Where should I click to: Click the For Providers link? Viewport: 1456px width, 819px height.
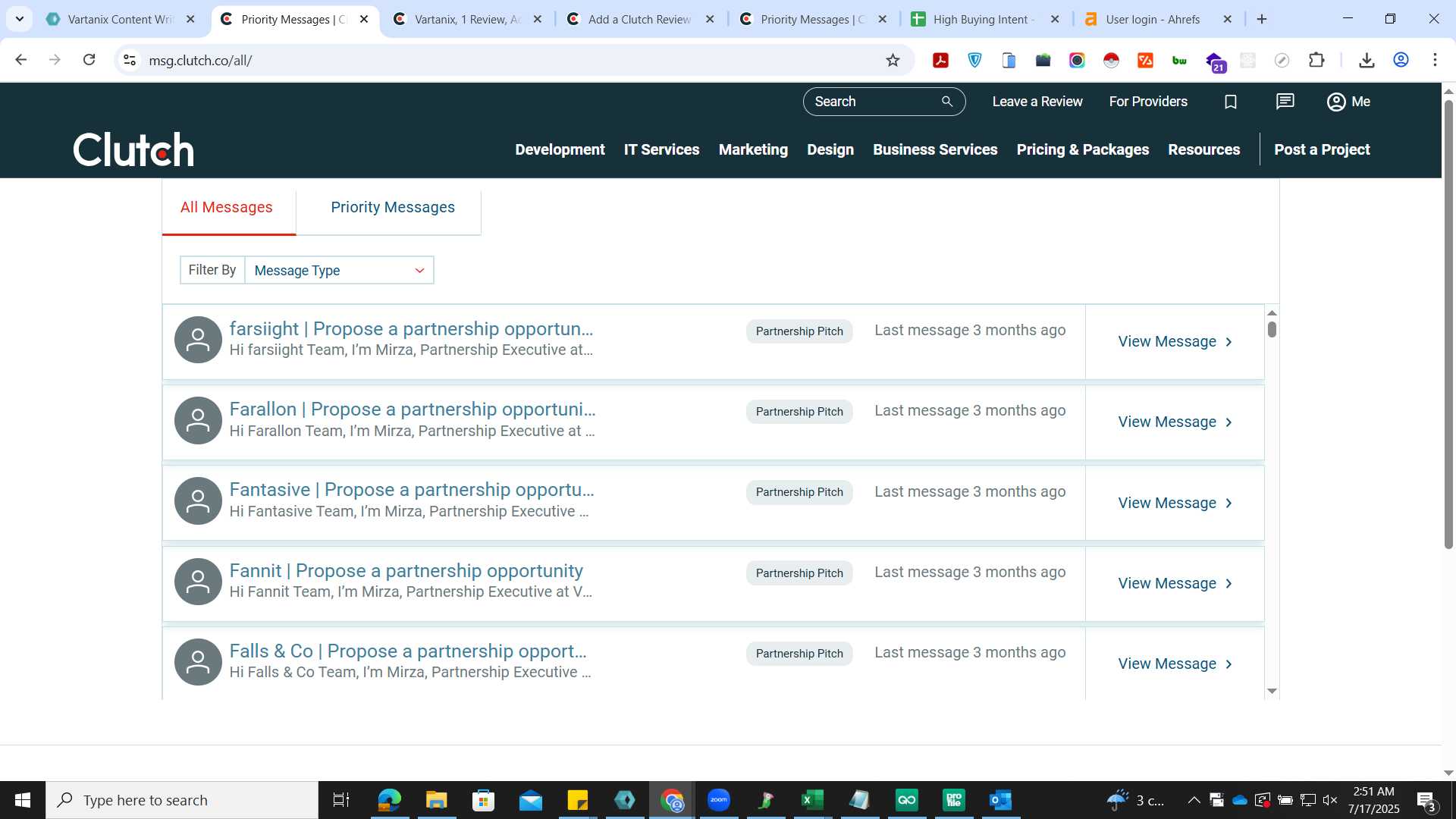pos(1148,102)
